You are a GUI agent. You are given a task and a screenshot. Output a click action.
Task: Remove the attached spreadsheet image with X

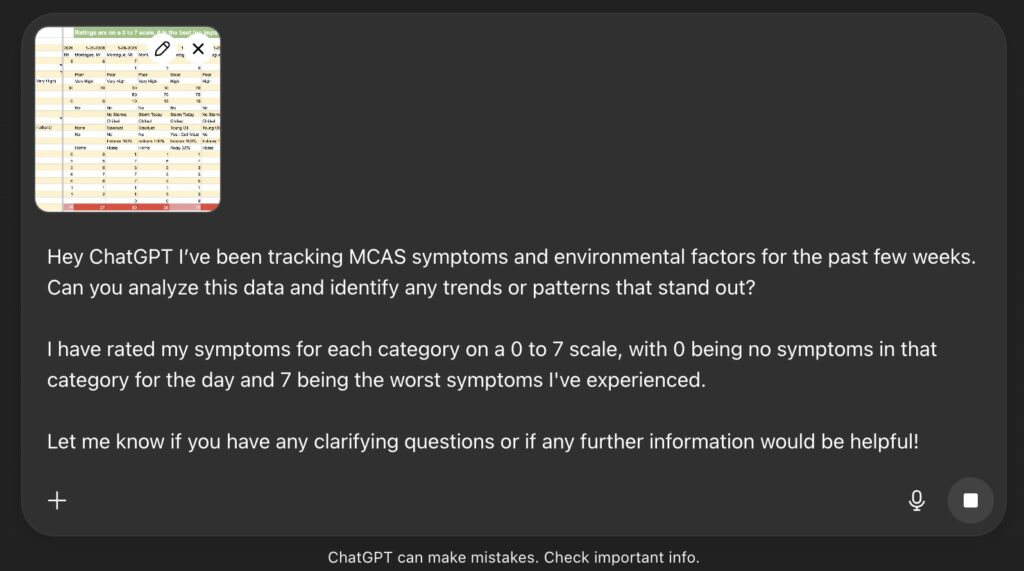point(198,48)
